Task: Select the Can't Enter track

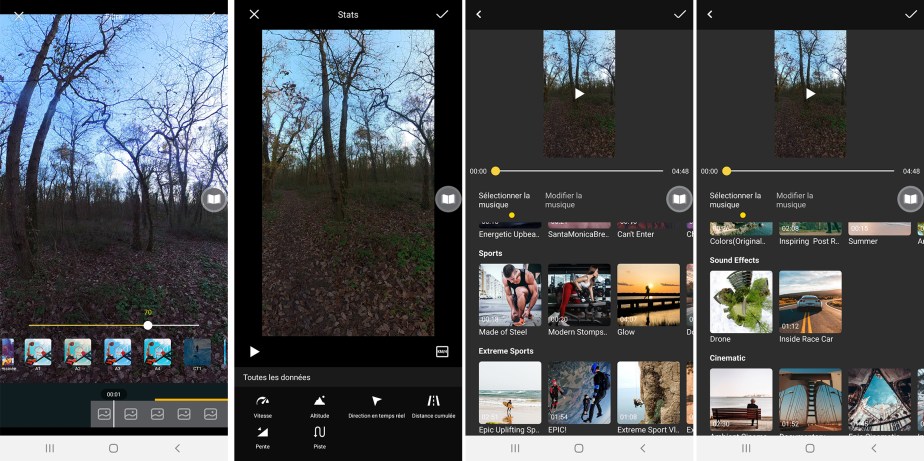Action: [x=648, y=230]
